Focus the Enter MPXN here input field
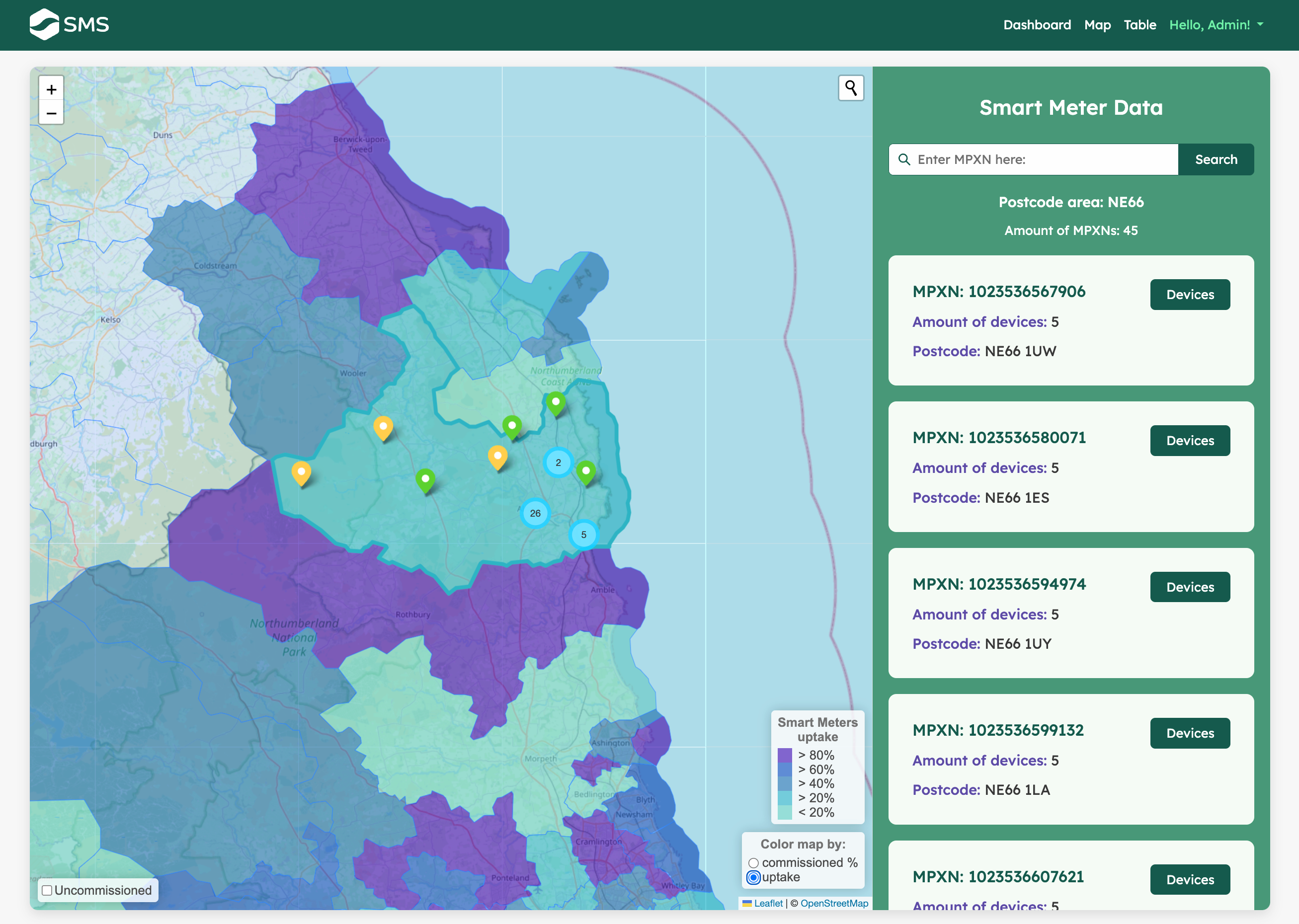The image size is (1299, 924). coord(1033,159)
